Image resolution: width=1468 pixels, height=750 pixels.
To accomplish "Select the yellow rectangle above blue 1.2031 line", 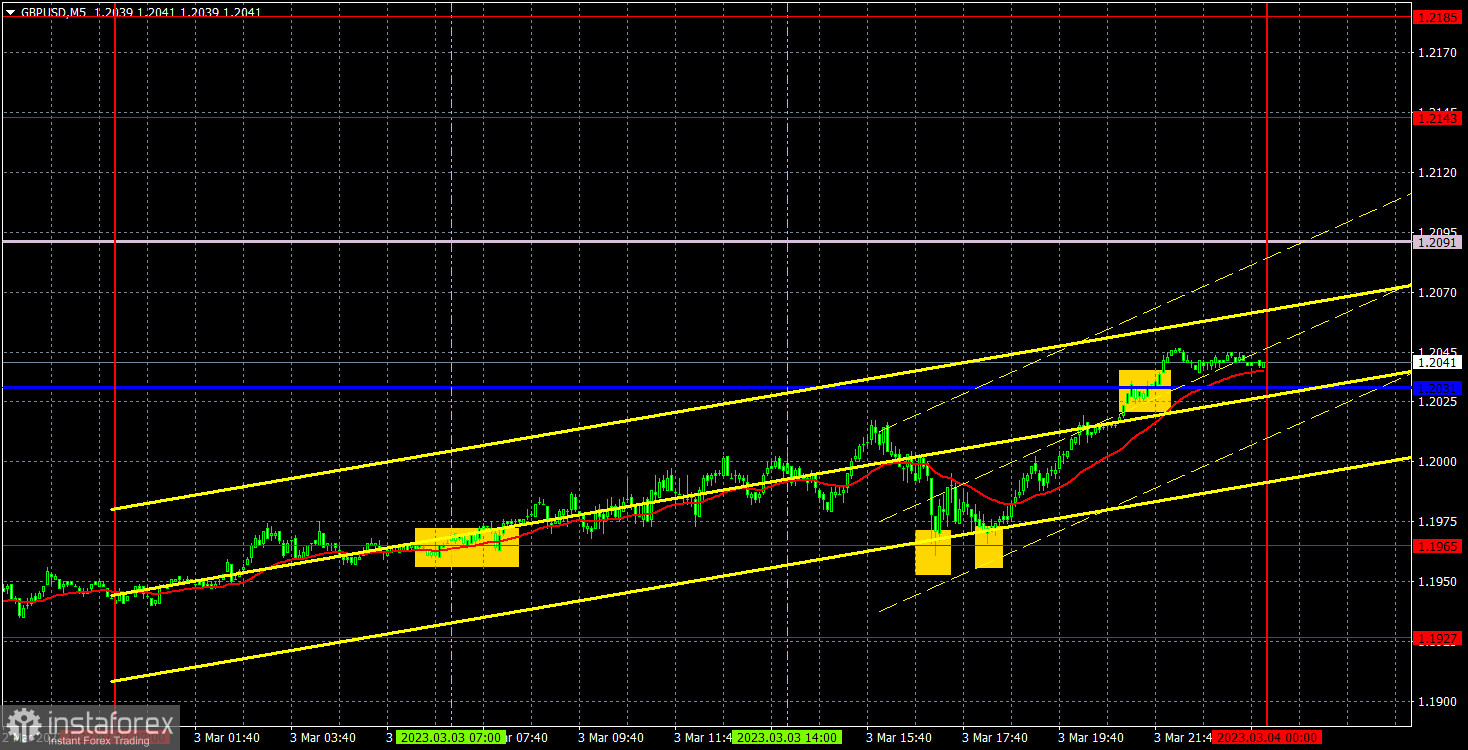I will pyautogui.click(x=1144, y=390).
